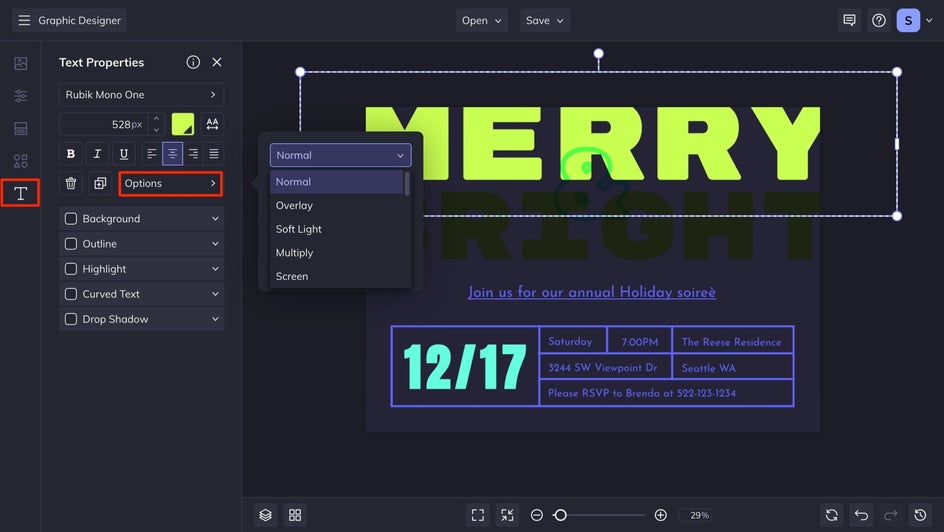
Task: Open the history clock icon
Action: (x=920, y=515)
